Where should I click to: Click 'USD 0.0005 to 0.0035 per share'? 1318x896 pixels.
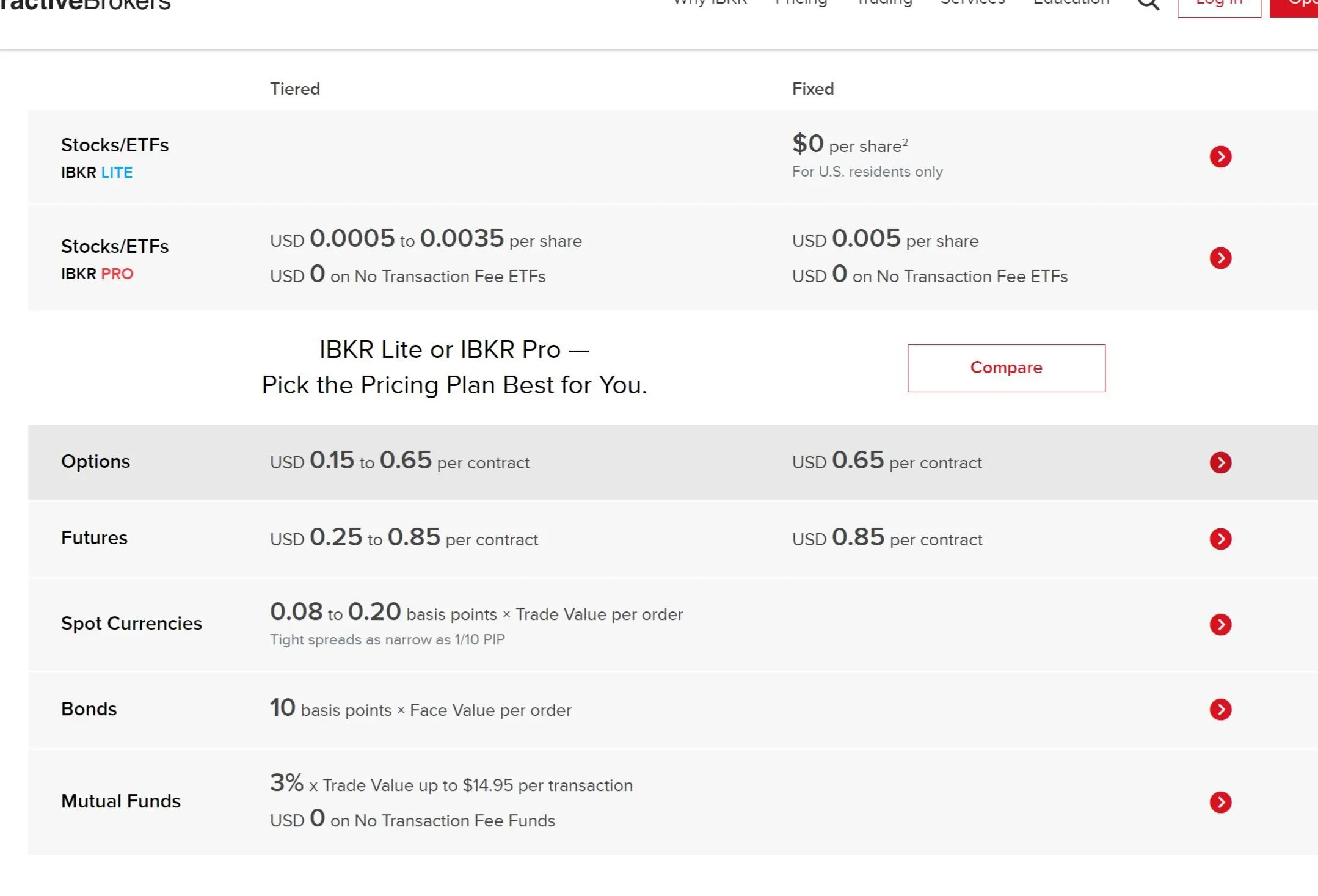point(426,239)
